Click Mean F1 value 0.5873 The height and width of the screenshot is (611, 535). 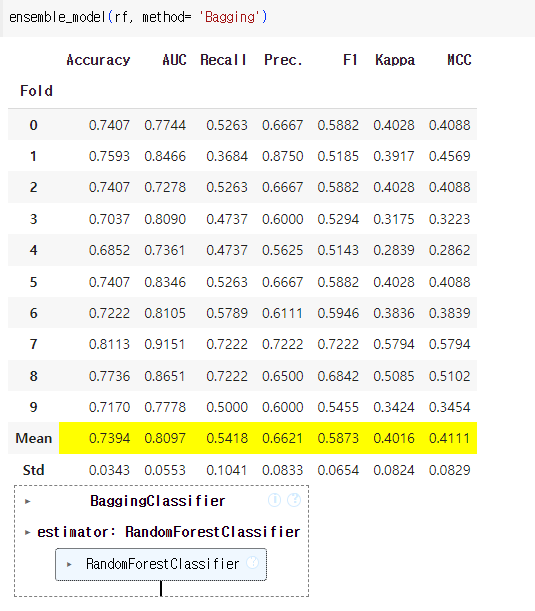point(338,438)
